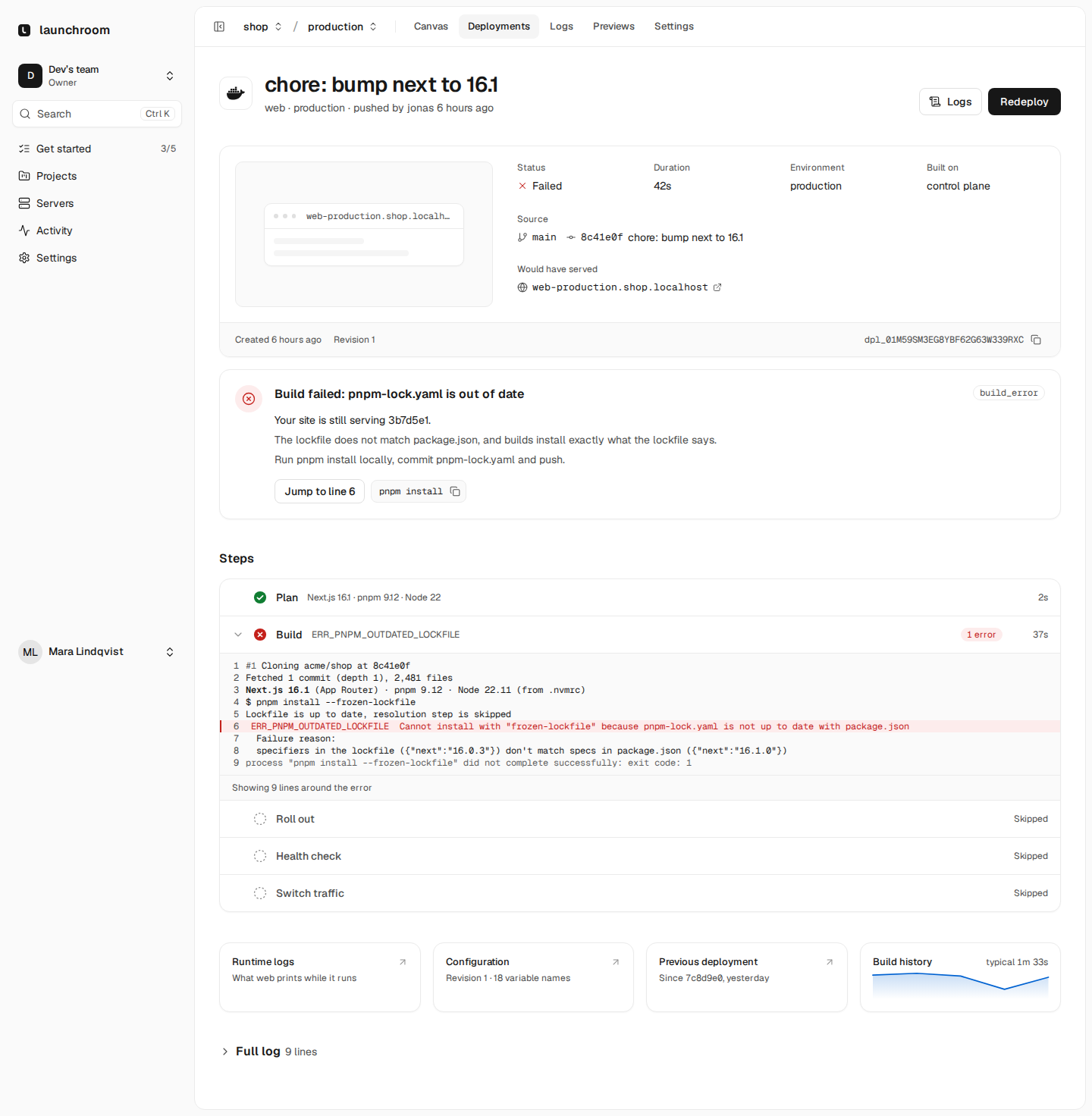Open the Configuration card
Image resolution: width=1092 pixels, height=1116 pixels.
[x=533, y=977]
